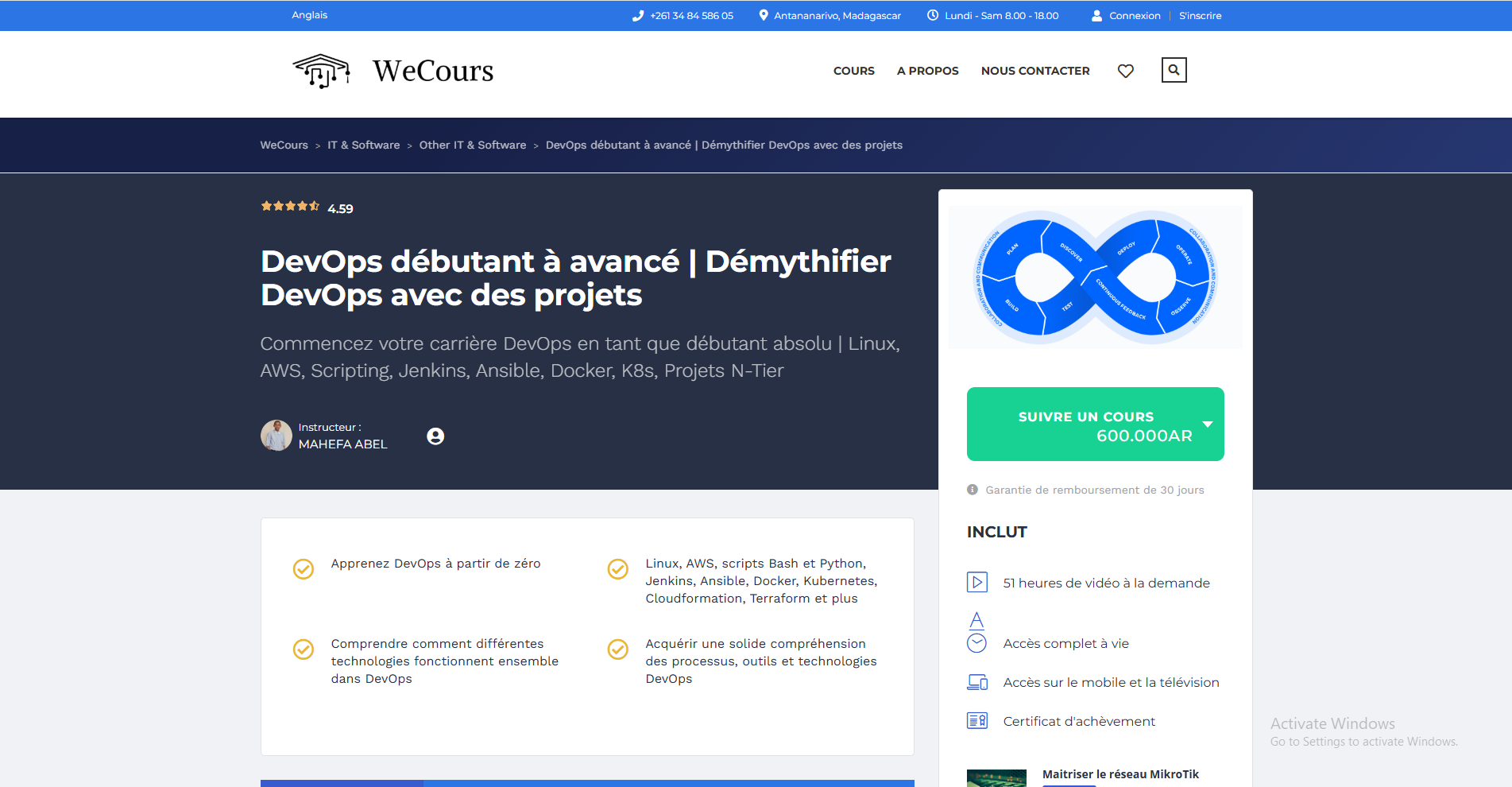This screenshot has width=1512, height=787.
Task: Switch language to Anglais
Action: click(309, 15)
